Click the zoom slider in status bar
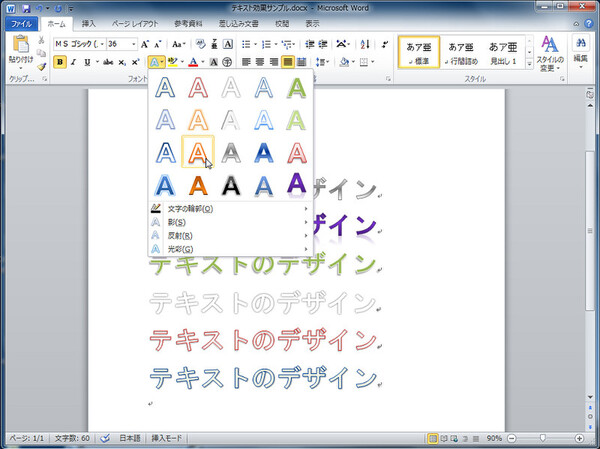The image size is (600, 449). (x=543, y=439)
